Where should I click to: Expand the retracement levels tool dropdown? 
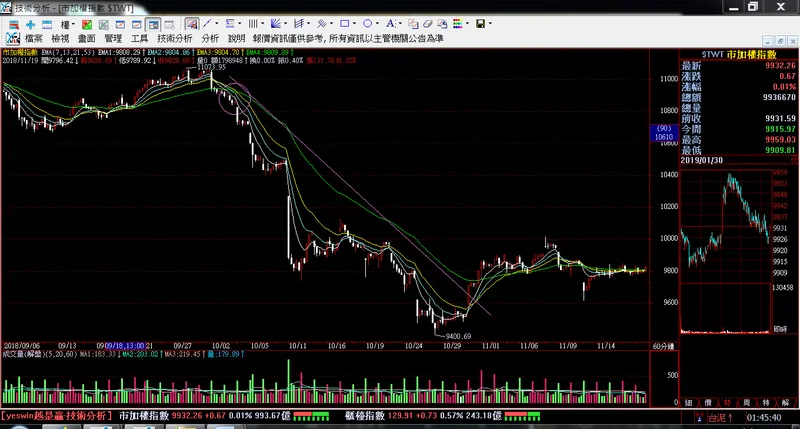[239, 23]
